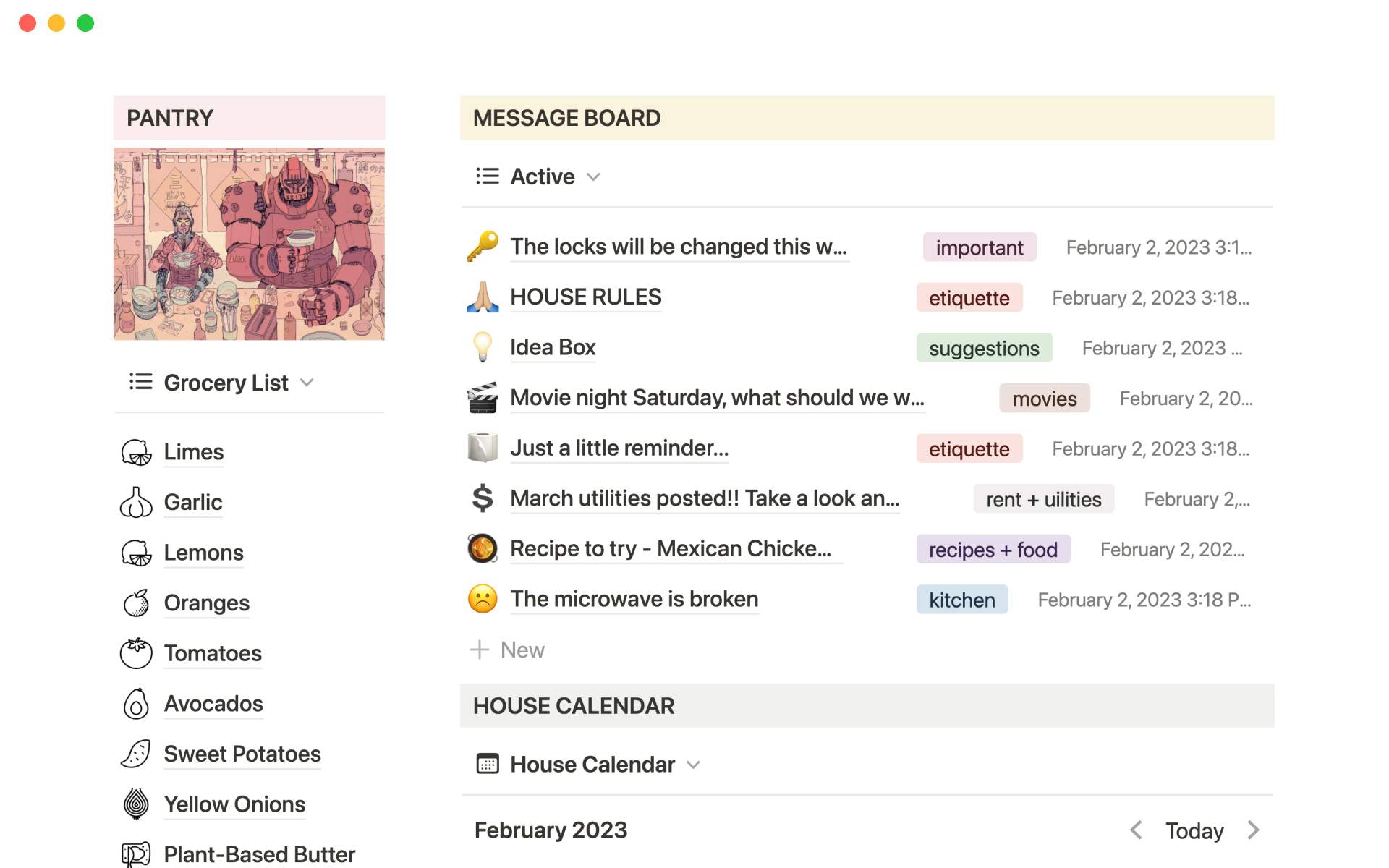
Task: Click the clapperboard icon for movie night
Action: point(483,398)
